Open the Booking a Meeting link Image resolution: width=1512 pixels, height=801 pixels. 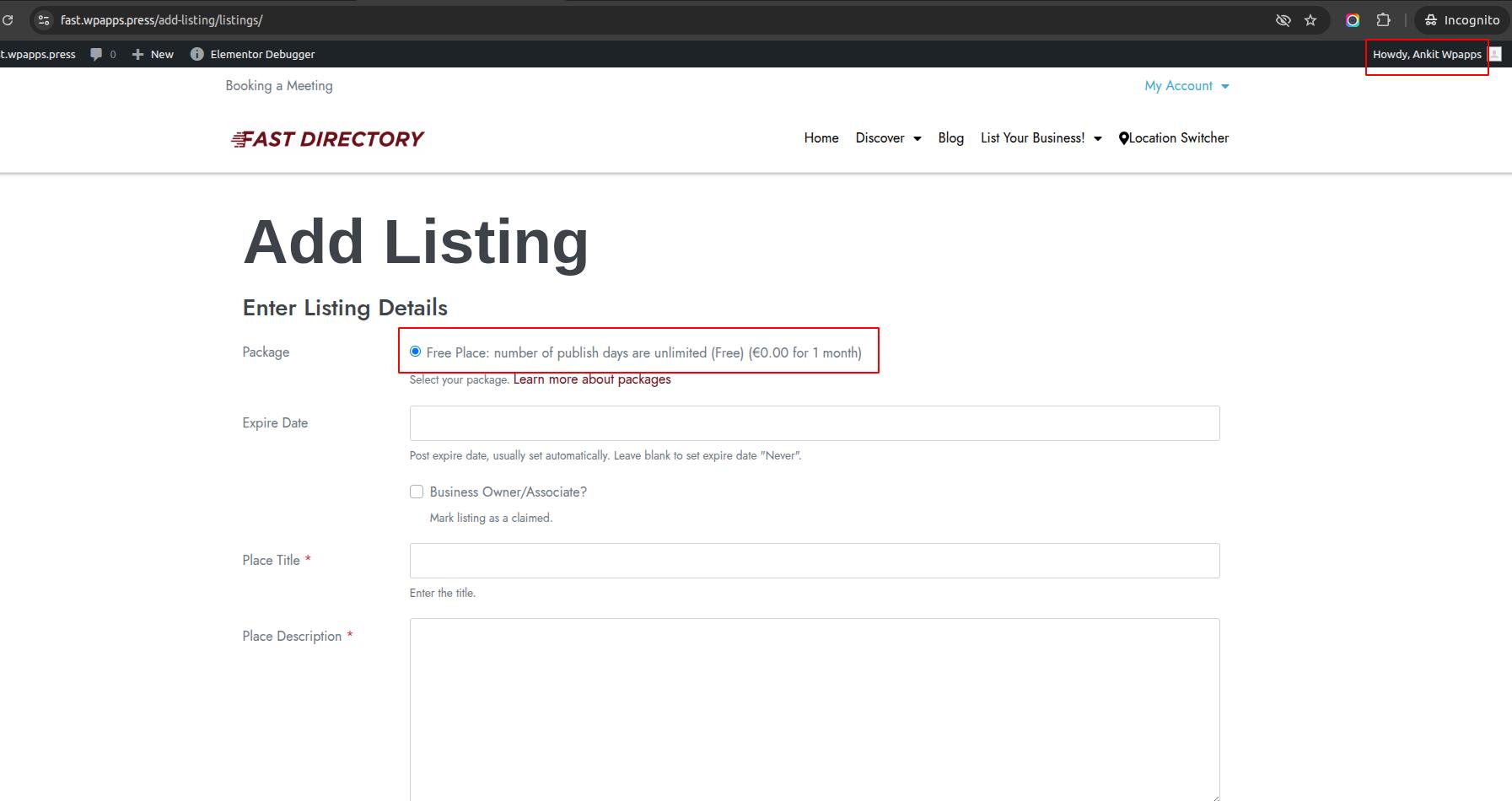(x=279, y=86)
